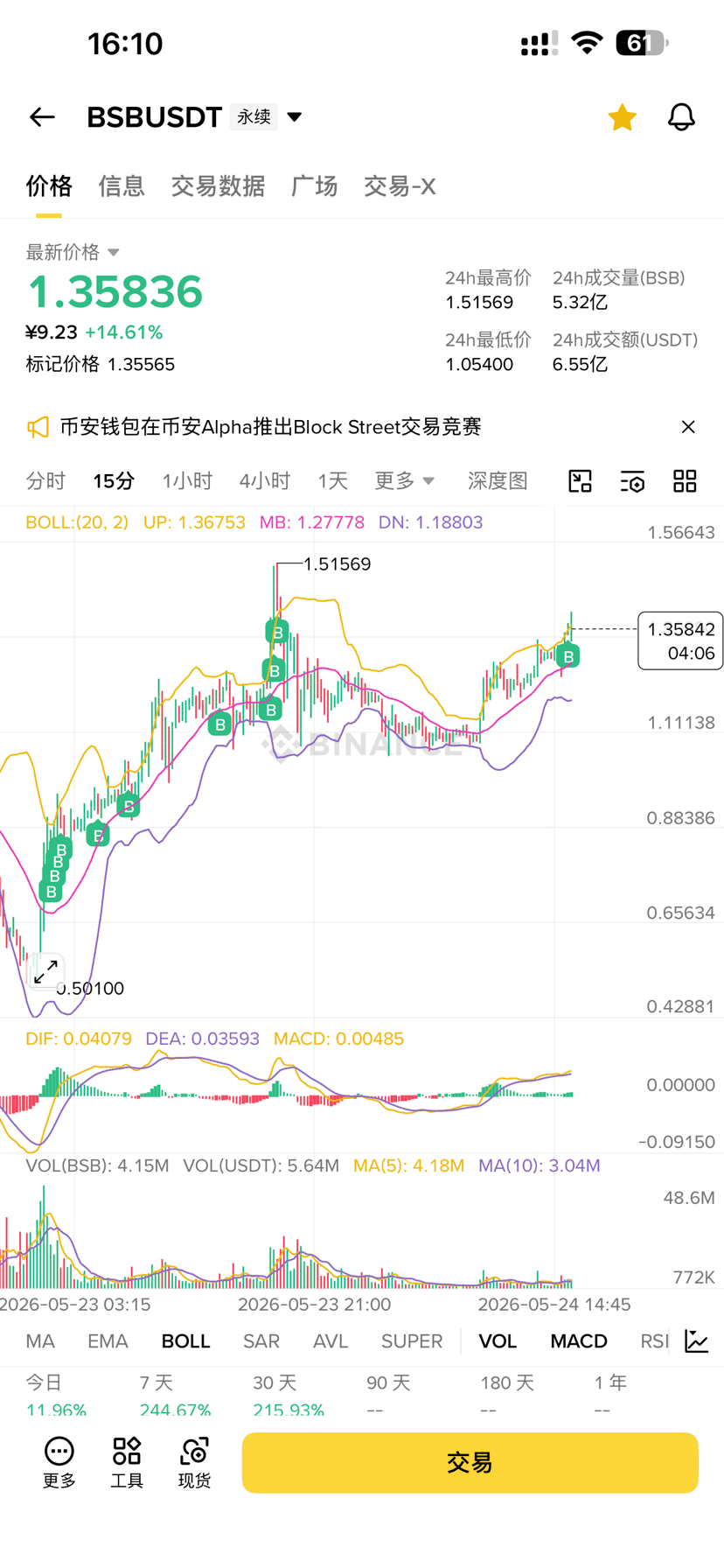Open the 更多 bottom menu icon
724x1568 pixels.
59,1463
